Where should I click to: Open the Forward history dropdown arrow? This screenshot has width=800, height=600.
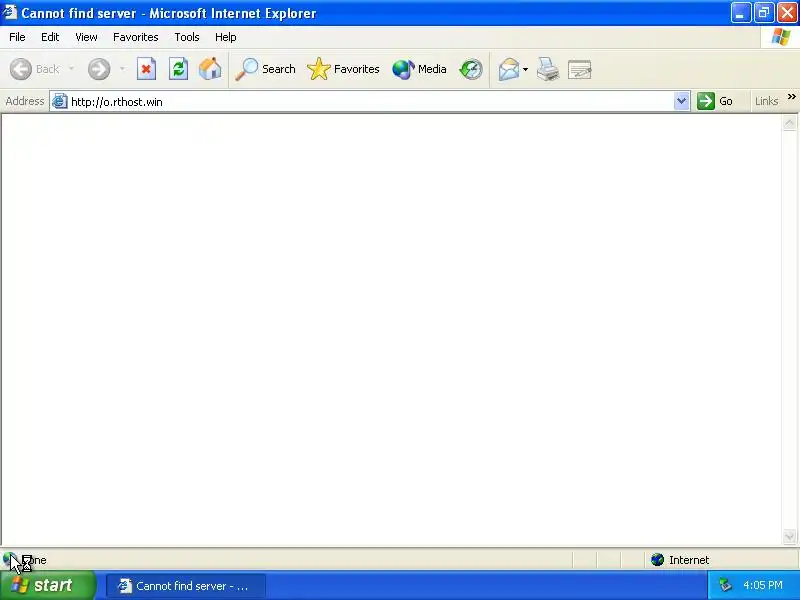pyautogui.click(x=122, y=69)
